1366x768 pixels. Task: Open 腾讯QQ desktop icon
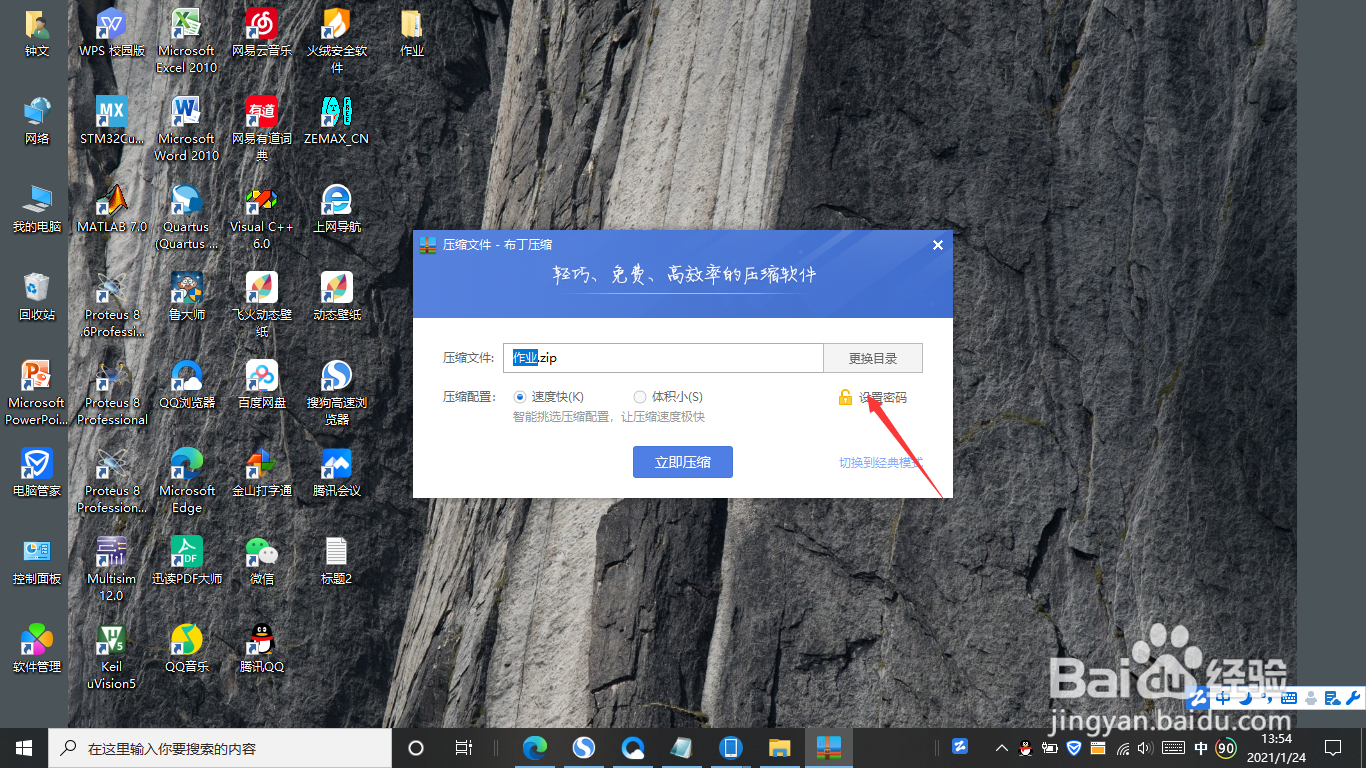262,648
